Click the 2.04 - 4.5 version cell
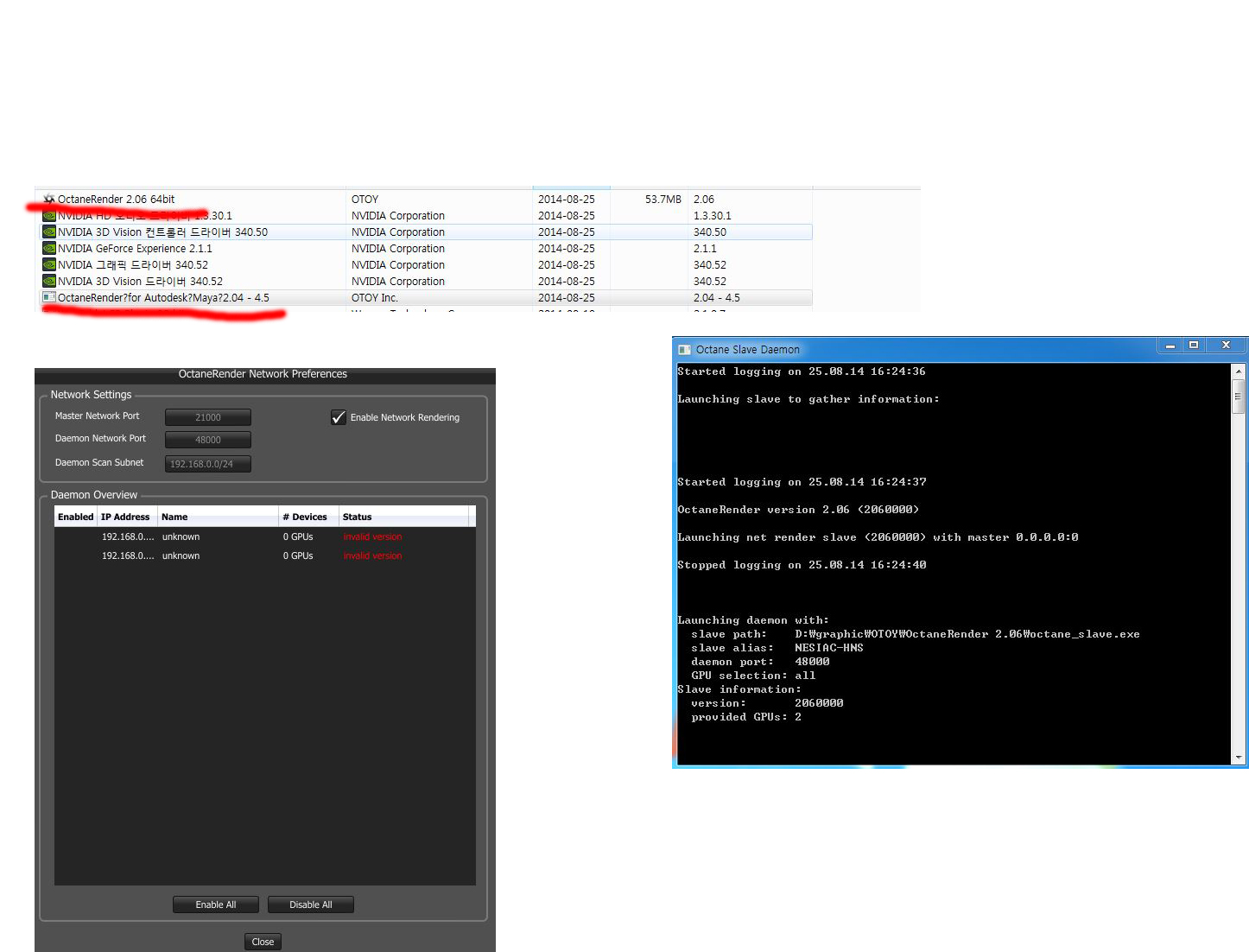The image size is (1249, 952). (717, 297)
